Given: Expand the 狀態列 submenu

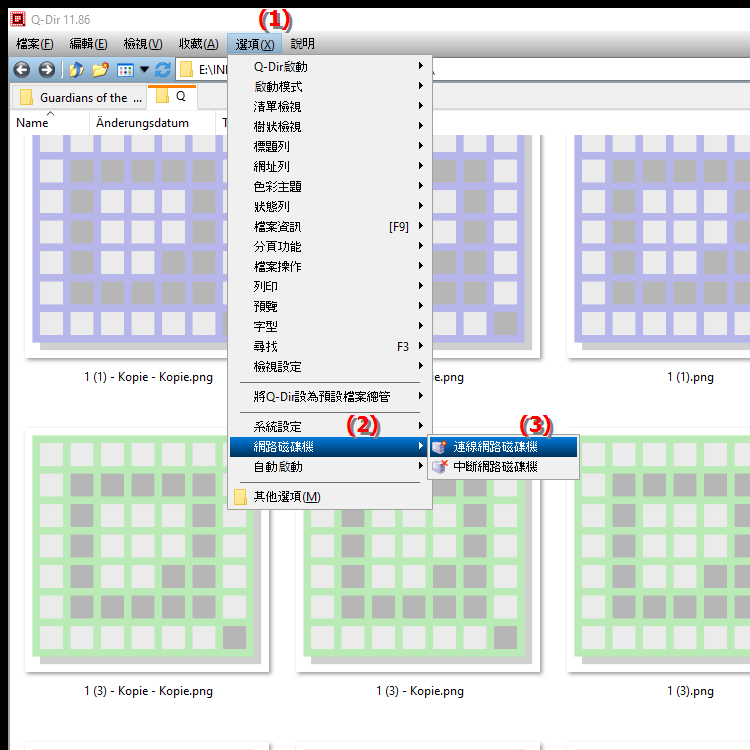Looking at the screenshot, I should [x=330, y=207].
